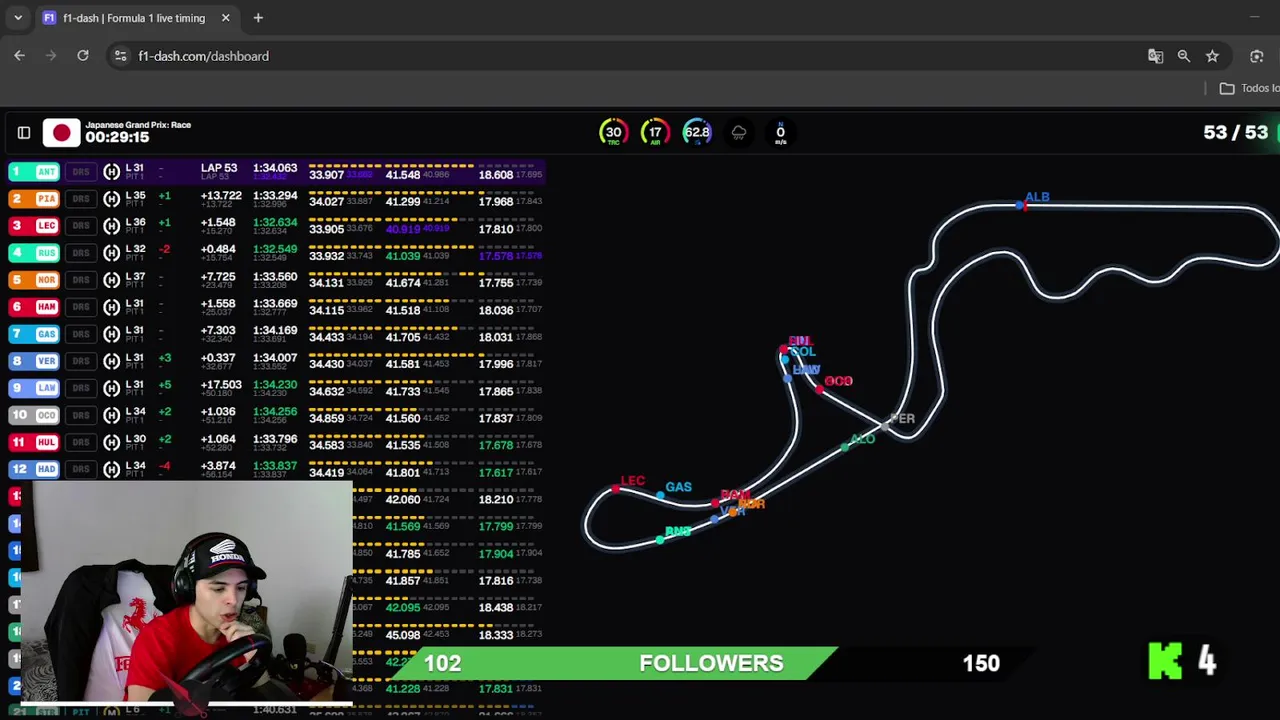Image resolution: width=1280 pixels, height=720 pixels.
Task: Open the site information icon in address bar
Action: click(120, 56)
